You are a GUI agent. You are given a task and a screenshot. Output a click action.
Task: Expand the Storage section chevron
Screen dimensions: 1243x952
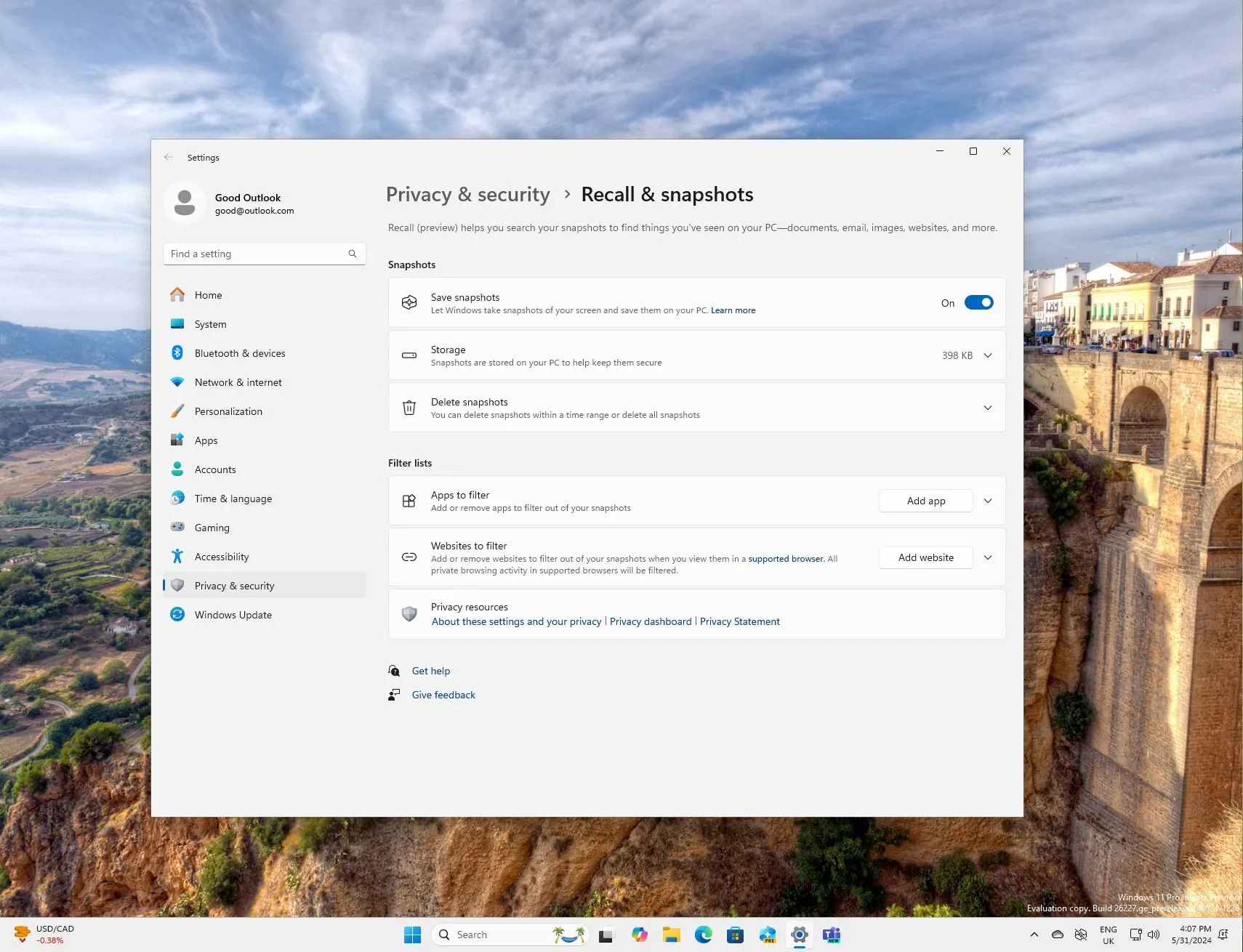coord(987,355)
